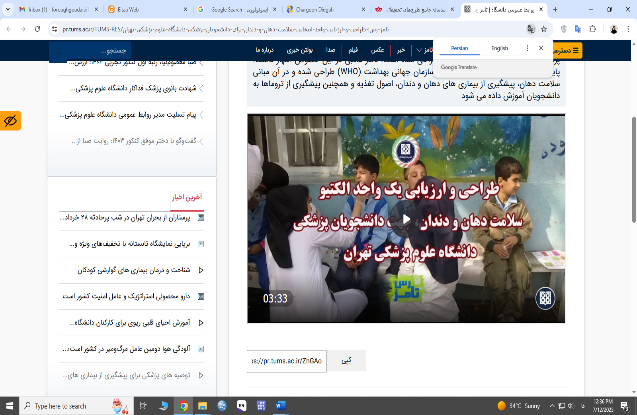
Task: Go forward to next page
Action: point(23,29)
